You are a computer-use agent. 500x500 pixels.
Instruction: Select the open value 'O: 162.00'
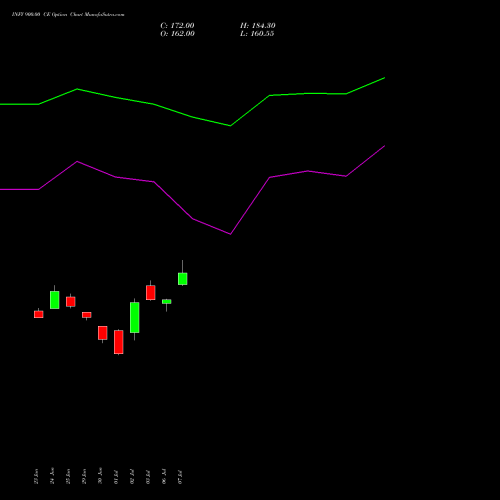click(x=177, y=34)
